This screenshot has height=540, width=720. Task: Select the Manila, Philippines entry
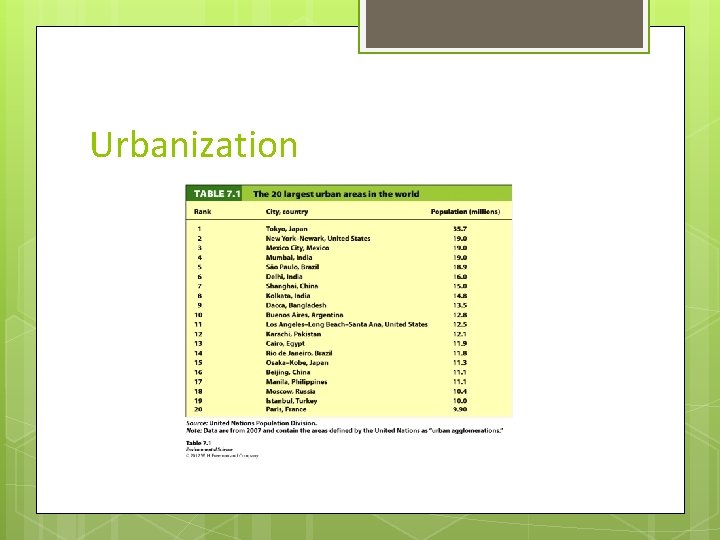[x=297, y=382]
